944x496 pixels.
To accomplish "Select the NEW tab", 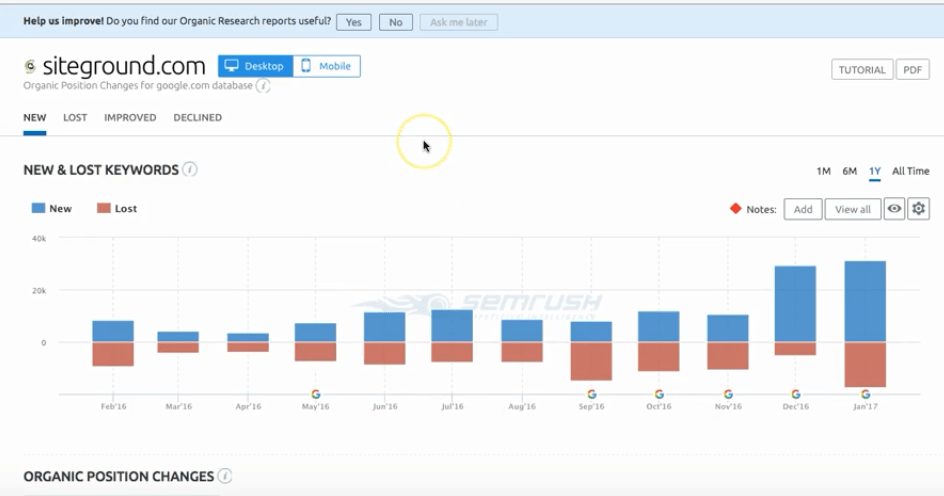I will (x=35, y=117).
